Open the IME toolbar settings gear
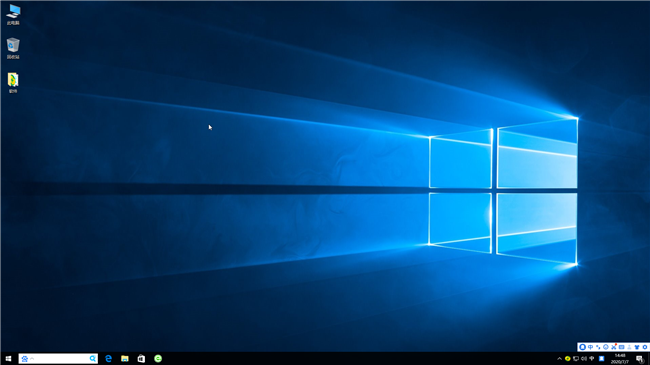The width and height of the screenshot is (650, 365). pos(645,347)
